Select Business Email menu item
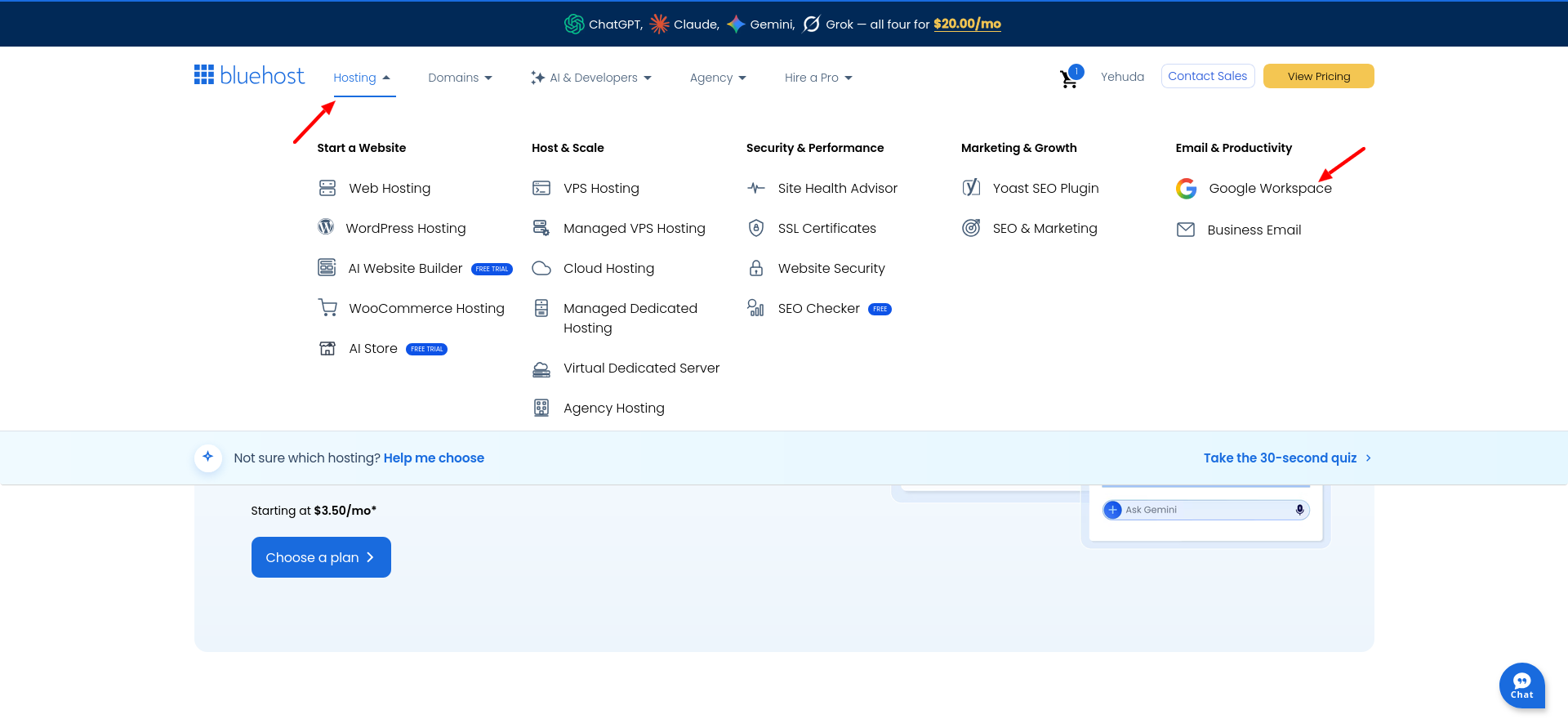 coord(1254,230)
